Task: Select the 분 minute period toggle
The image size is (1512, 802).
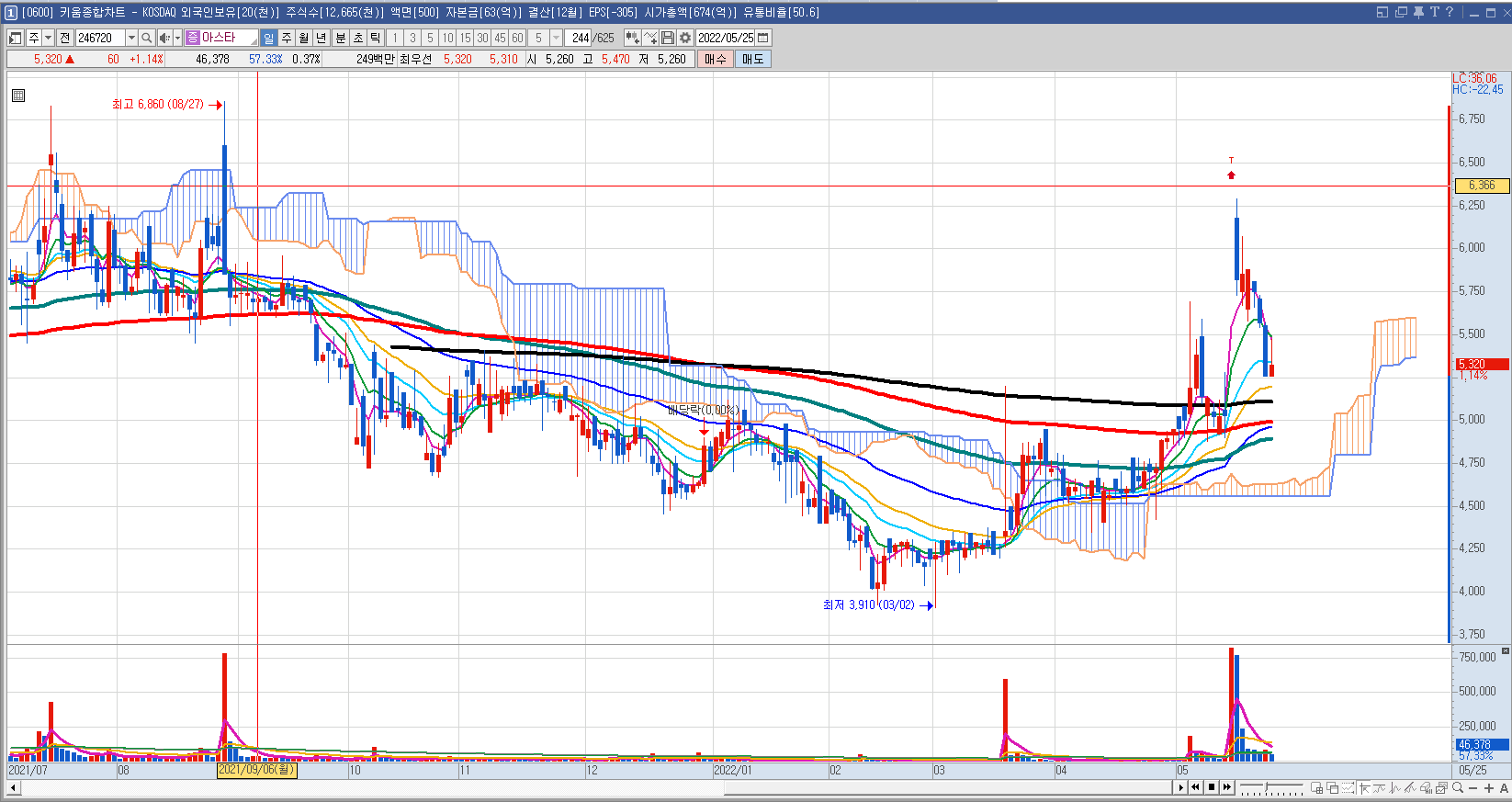Action: tap(340, 38)
